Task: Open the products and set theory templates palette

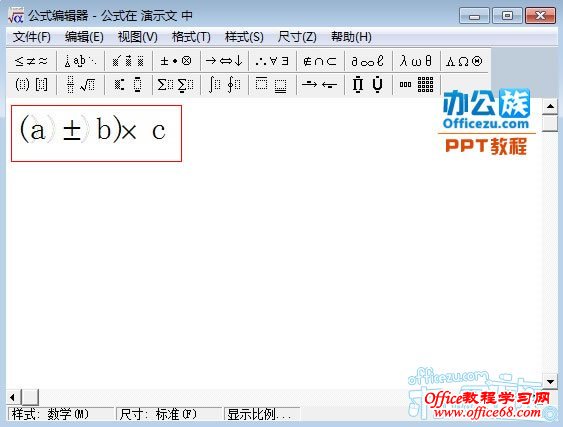Action: coord(368,85)
